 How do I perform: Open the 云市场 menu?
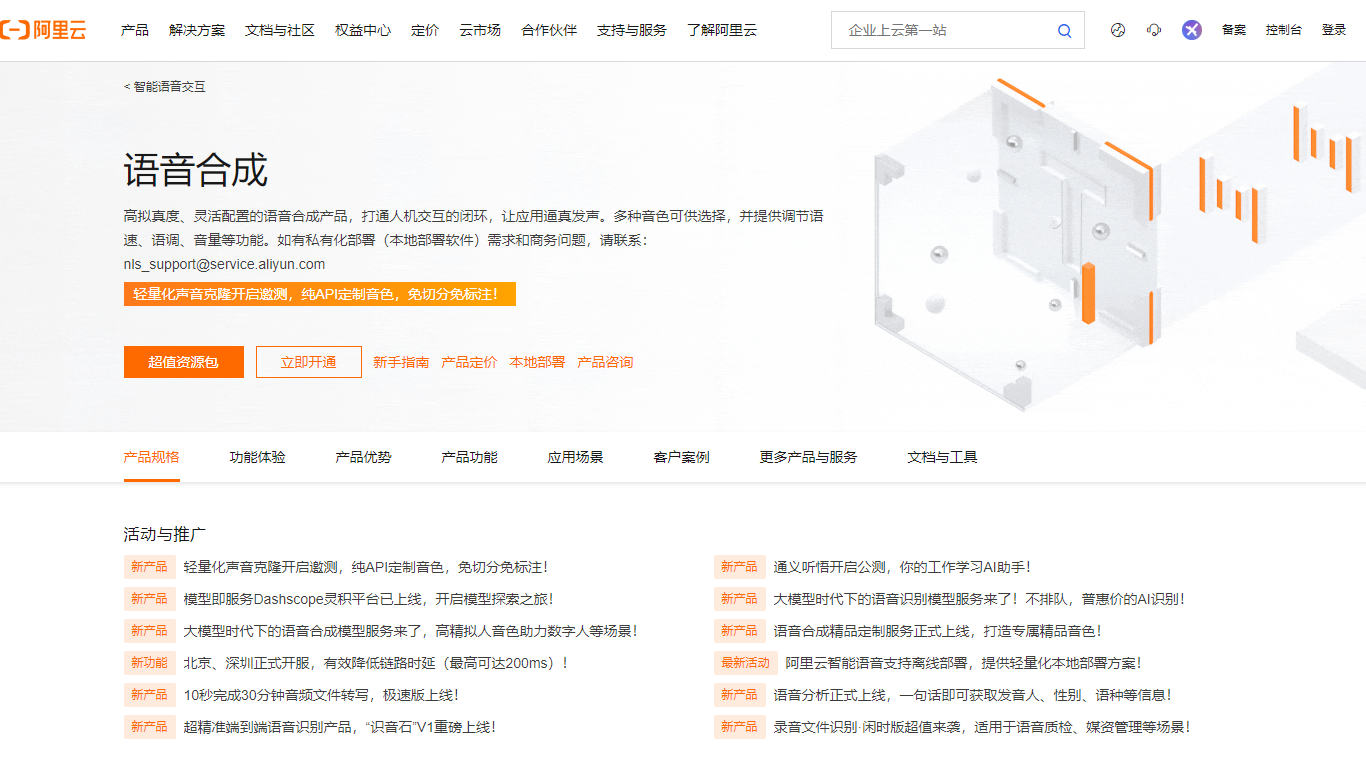coord(480,30)
